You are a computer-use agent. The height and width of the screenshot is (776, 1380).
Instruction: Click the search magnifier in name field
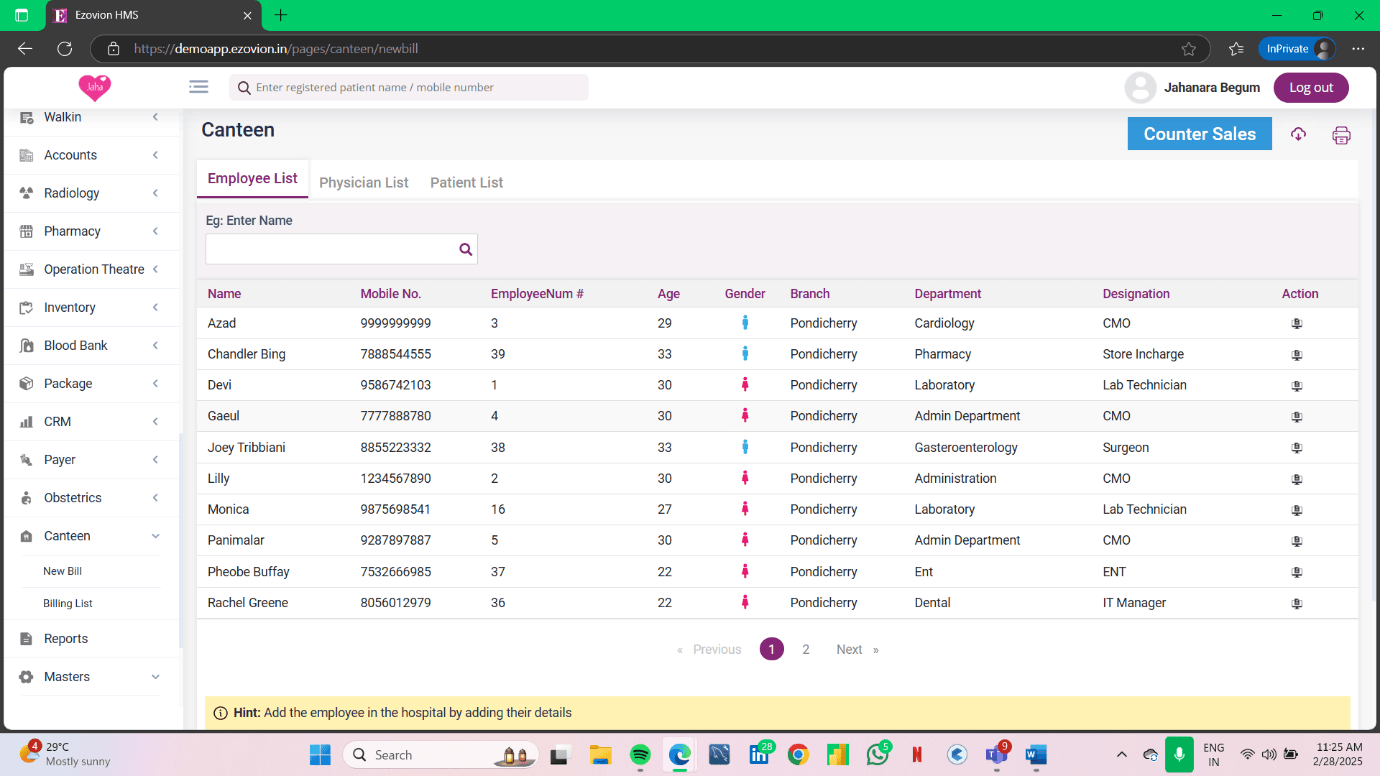465,249
